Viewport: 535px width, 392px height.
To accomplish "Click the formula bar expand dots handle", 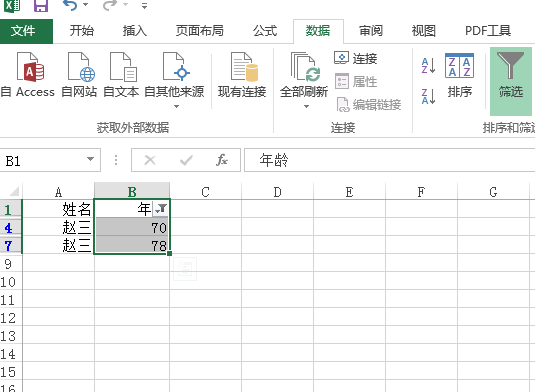I will click(x=116, y=160).
